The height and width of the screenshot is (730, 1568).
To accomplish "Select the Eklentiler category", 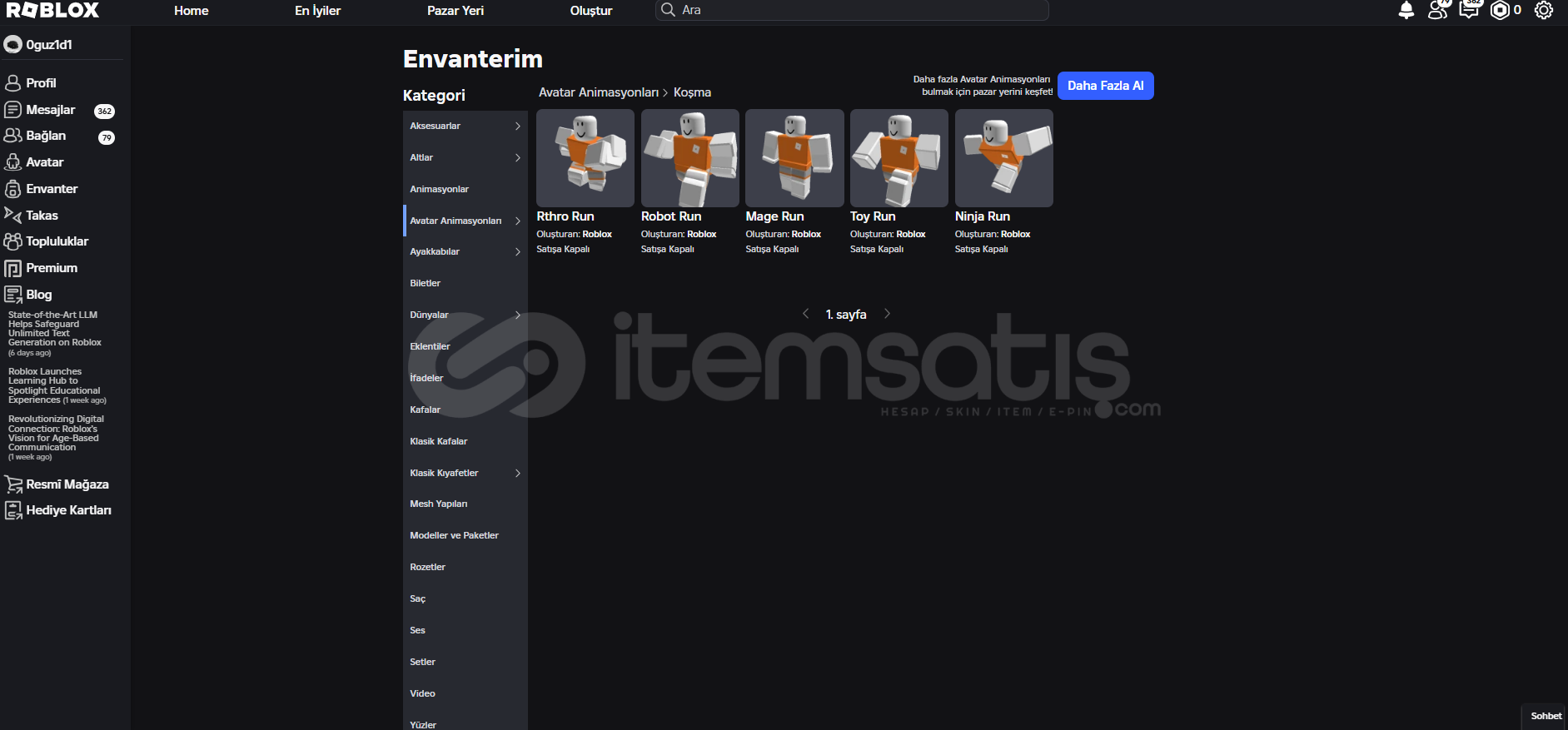I will (x=465, y=346).
